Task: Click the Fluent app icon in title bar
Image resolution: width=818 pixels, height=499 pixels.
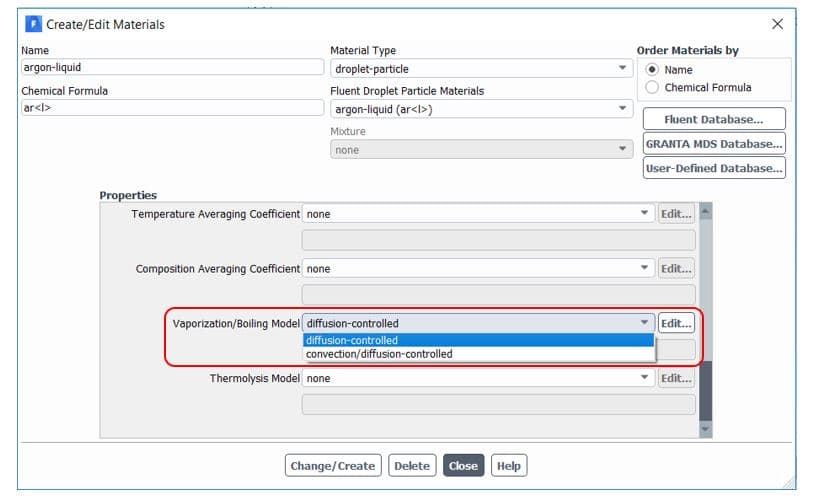Action: [32, 24]
